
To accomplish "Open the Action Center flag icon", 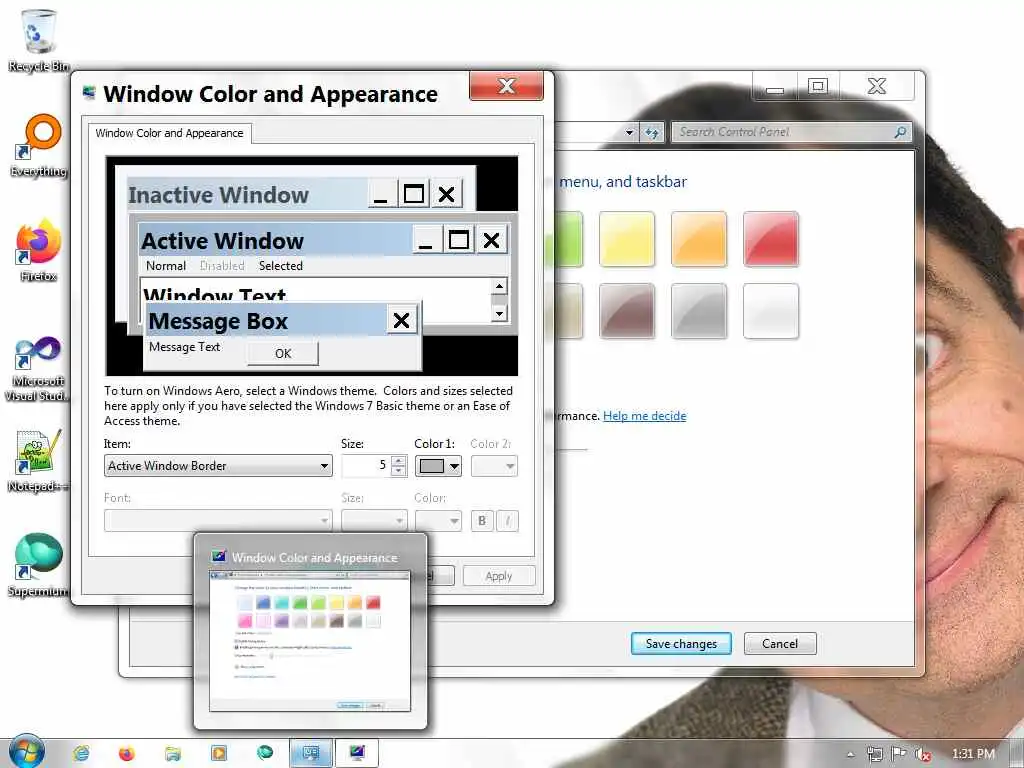I will point(899,754).
